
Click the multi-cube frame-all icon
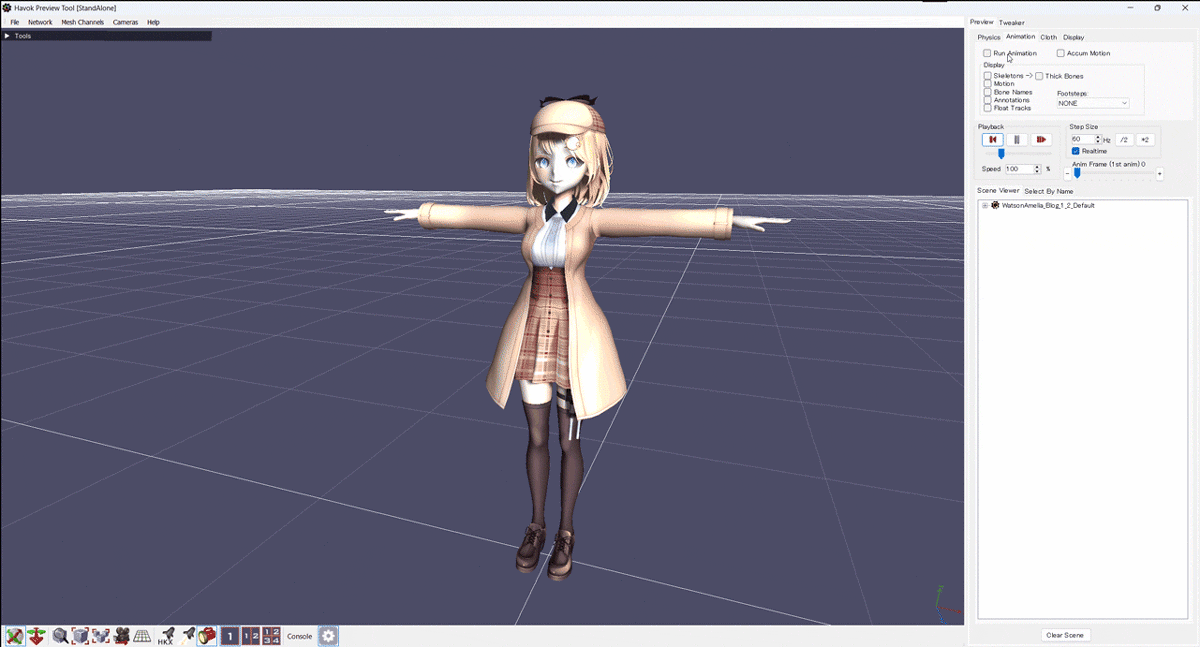tap(101, 636)
